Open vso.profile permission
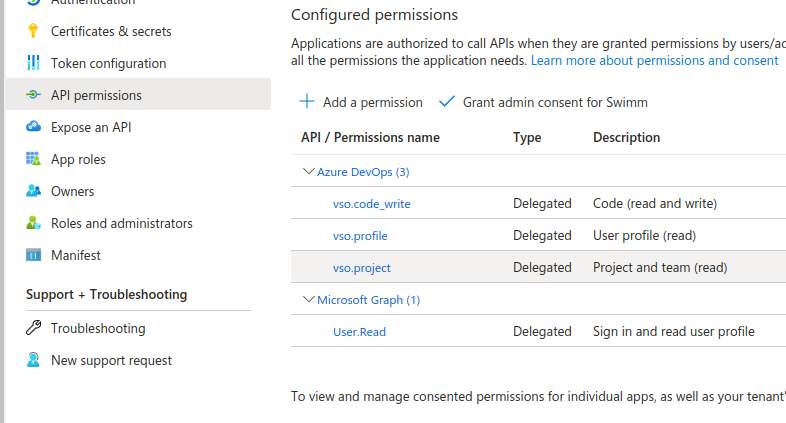This screenshot has width=786, height=423. (x=360, y=236)
